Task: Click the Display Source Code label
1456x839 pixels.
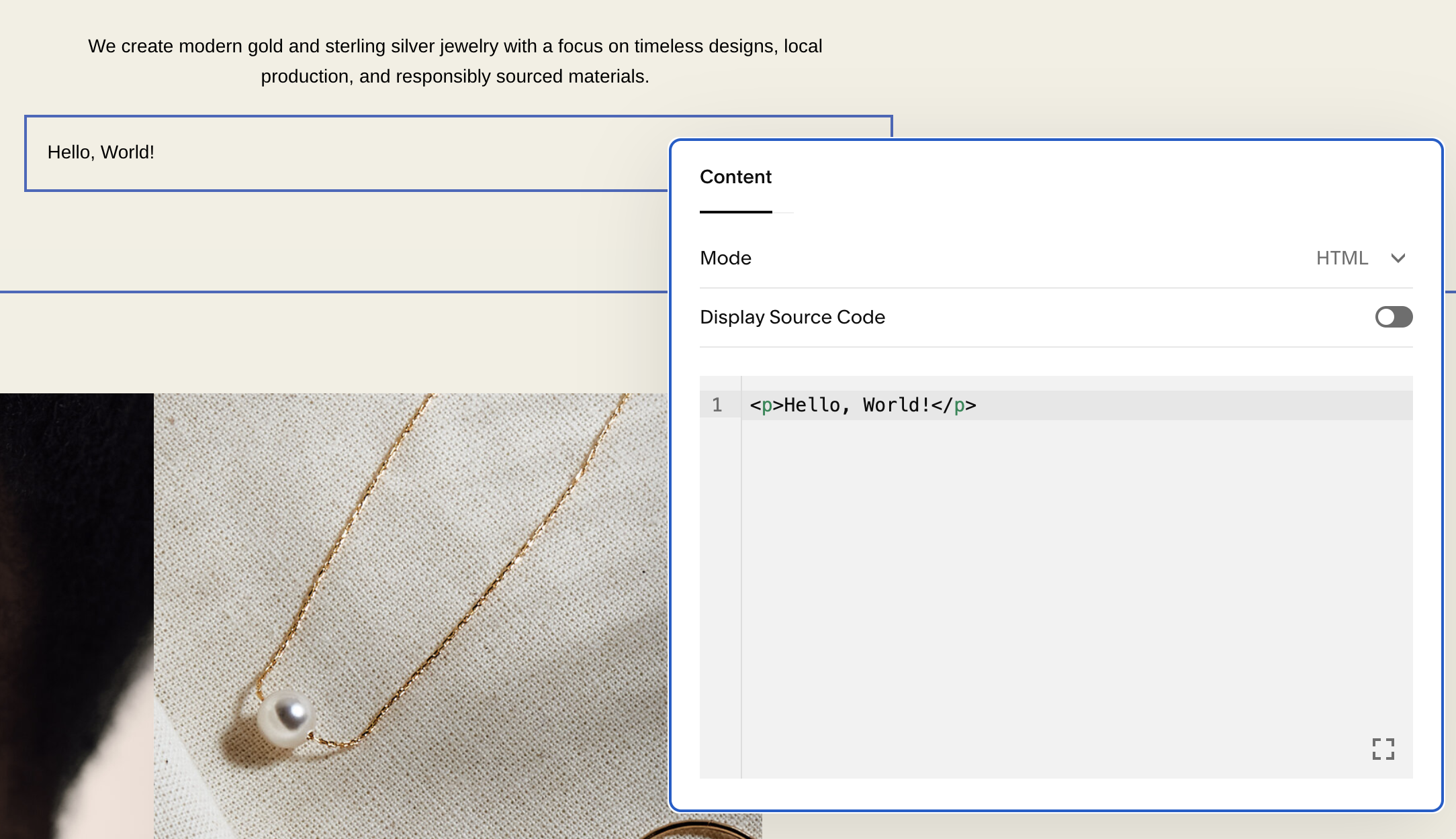Action: [x=792, y=317]
